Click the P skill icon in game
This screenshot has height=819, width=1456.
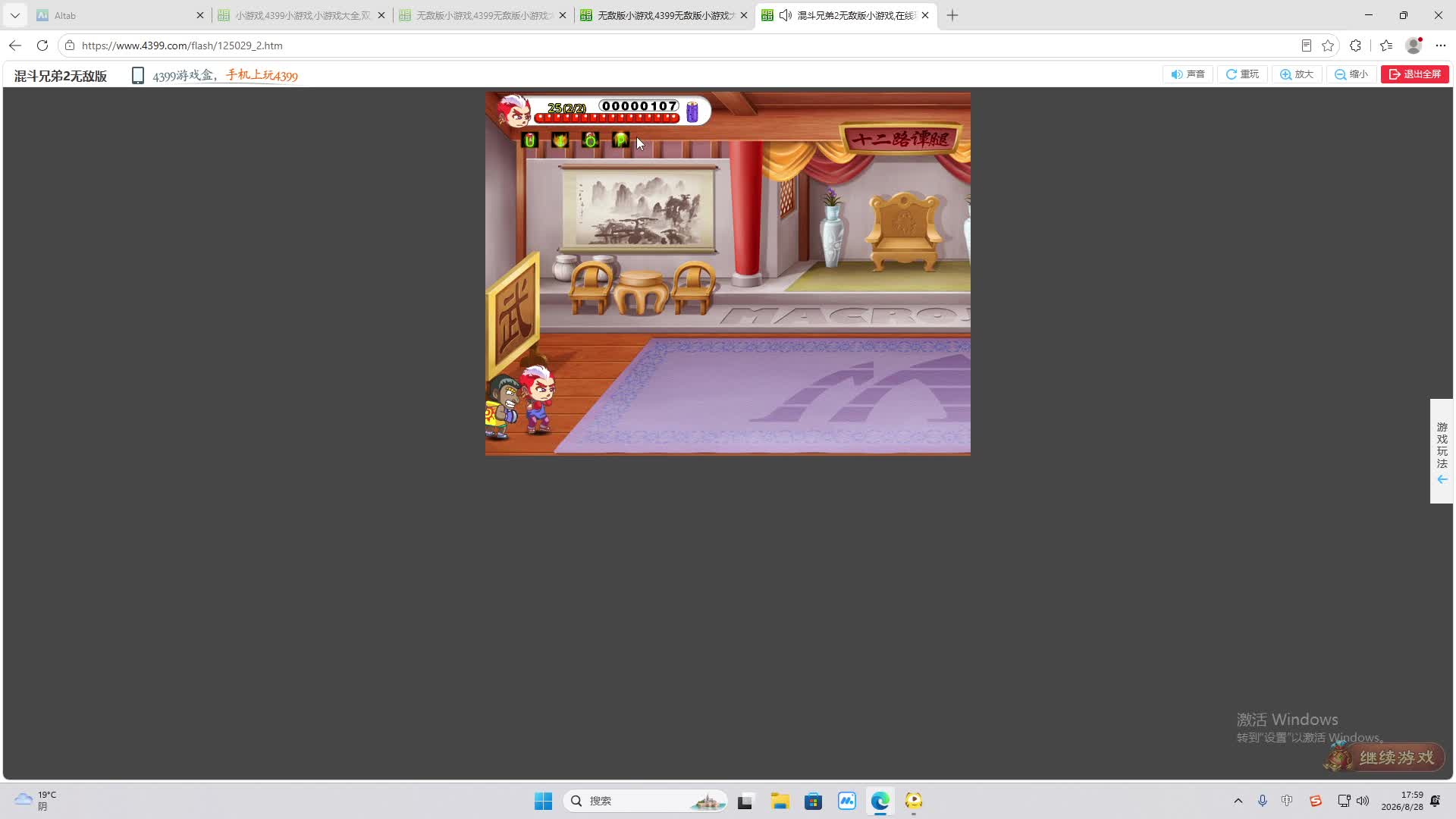pos(620,140)
